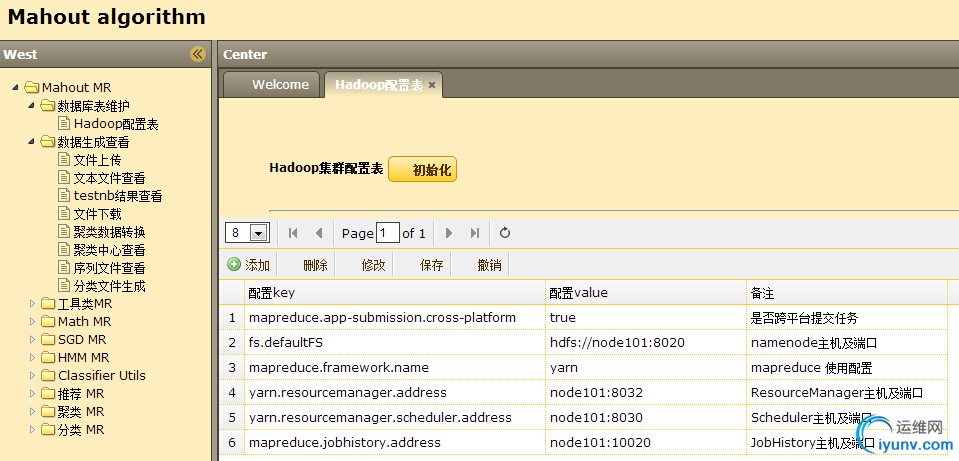The height and width of the screenshot is (461, 959).
Task: Expand the Math MR node arrow
Action: pyautogui.click(x=32, y=322)
